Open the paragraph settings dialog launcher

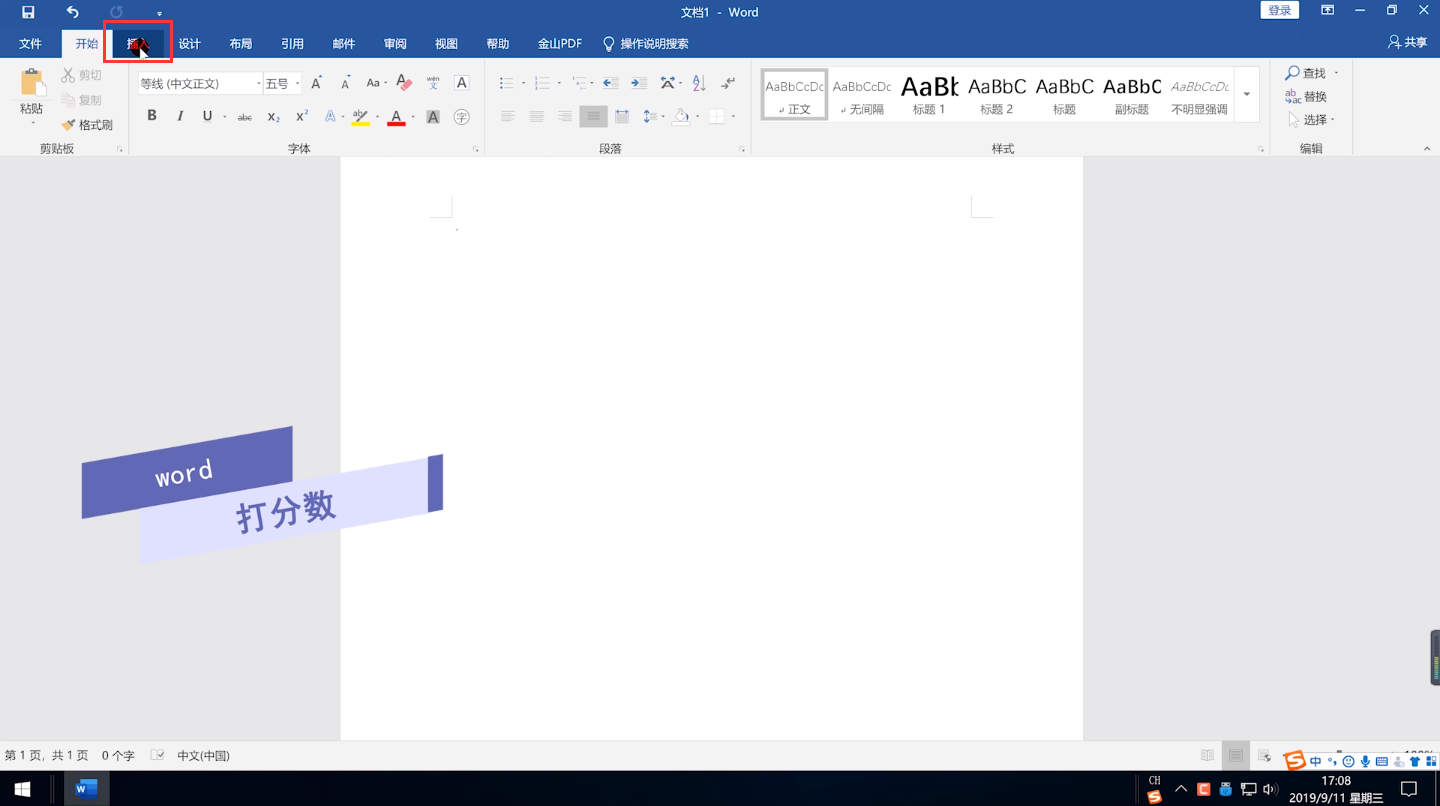742,149
